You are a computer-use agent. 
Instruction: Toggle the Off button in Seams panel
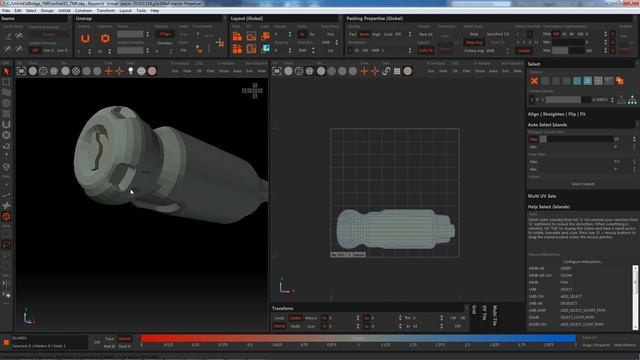[35, 51]
